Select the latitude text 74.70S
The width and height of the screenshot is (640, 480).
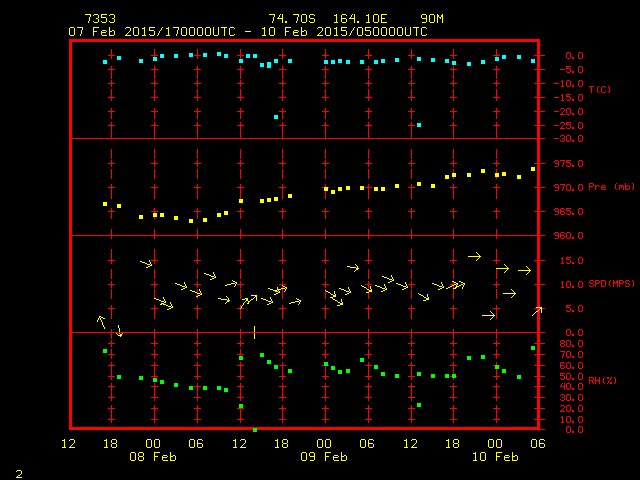(x=289, y=19)
